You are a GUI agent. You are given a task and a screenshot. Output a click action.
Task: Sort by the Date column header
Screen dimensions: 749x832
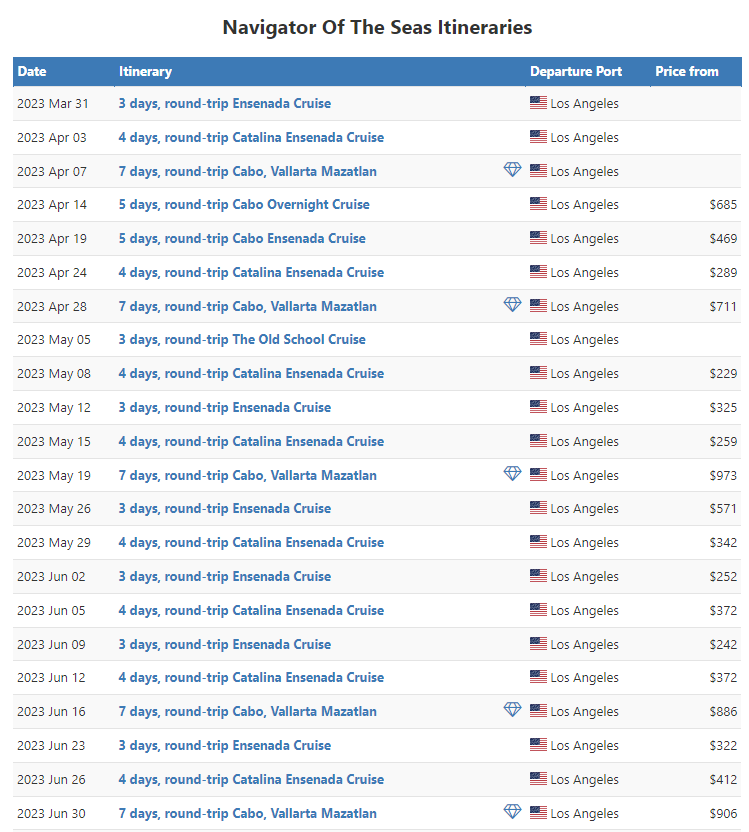click(32, 72)
